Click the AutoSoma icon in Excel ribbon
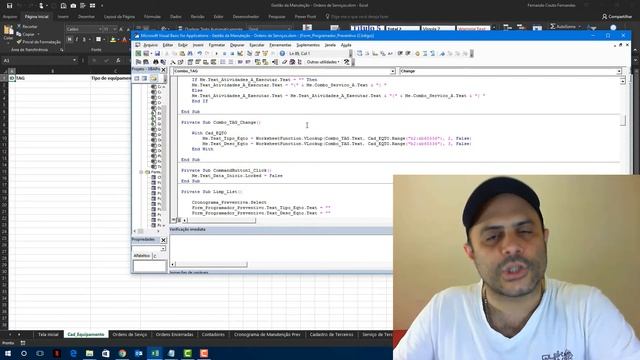This screenshot has width=640, height=360. pos(562,27)
